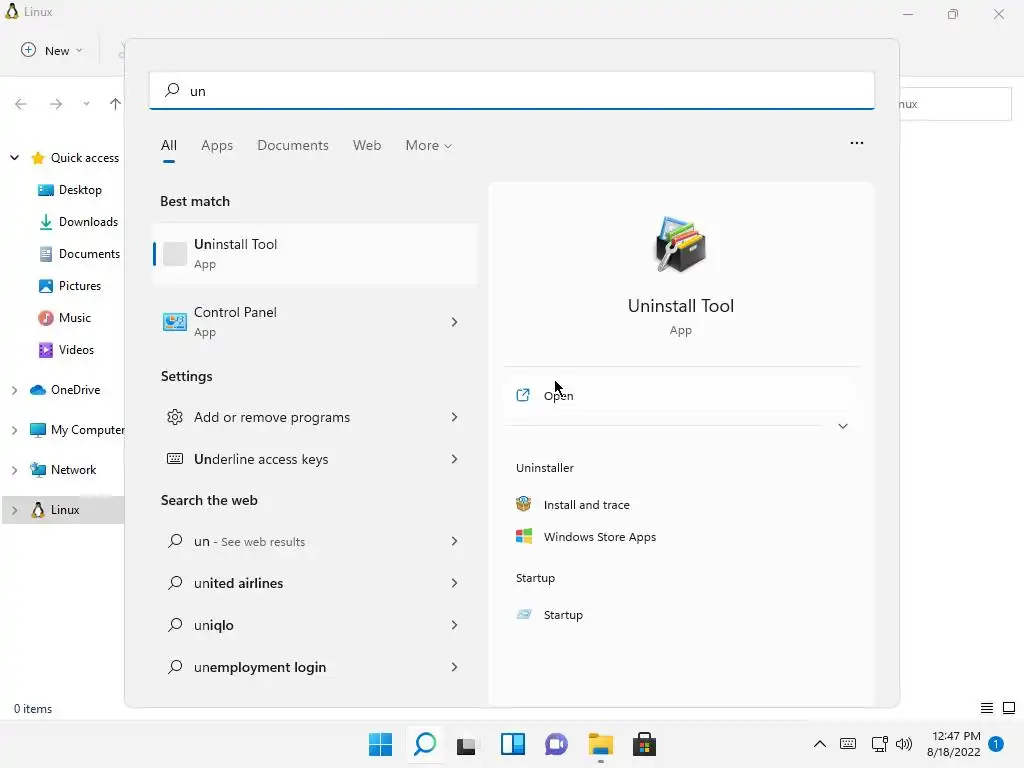Click the Explorer search field
This screenshot has width=1024, height=768.
click(955, 104)
